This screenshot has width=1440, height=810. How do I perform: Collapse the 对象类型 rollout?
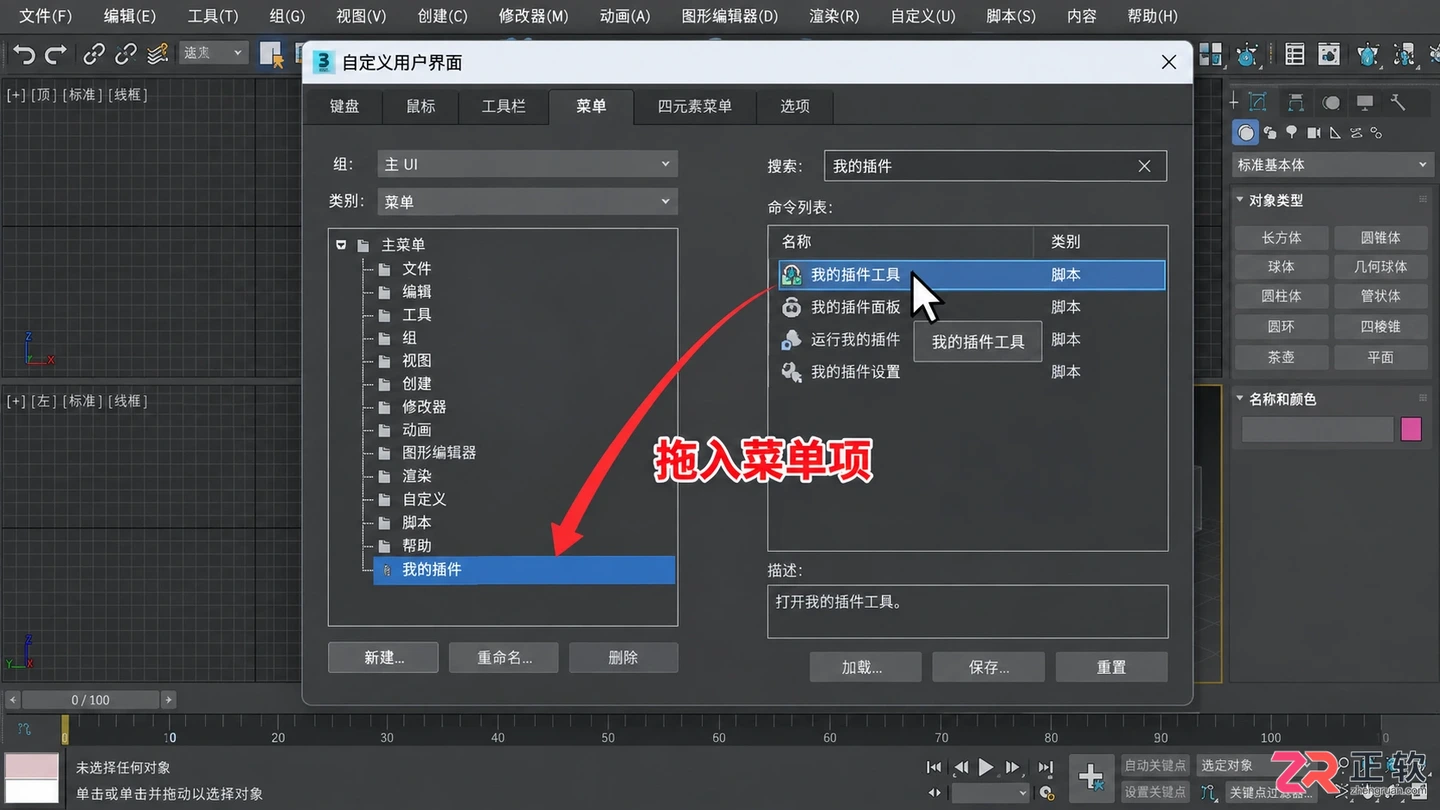coord(1240,200)
